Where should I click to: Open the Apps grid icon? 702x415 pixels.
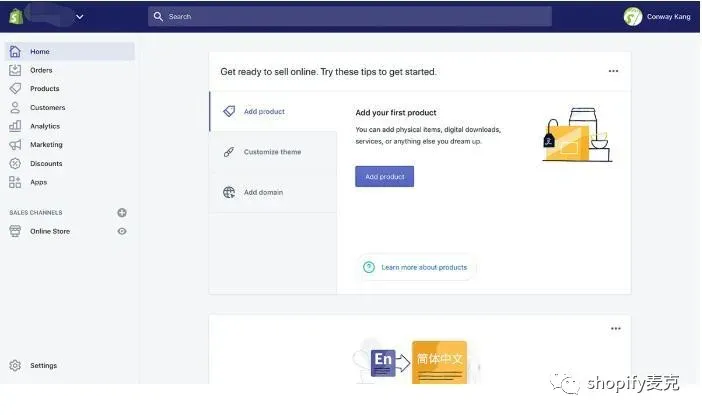[x=15, y=182]
